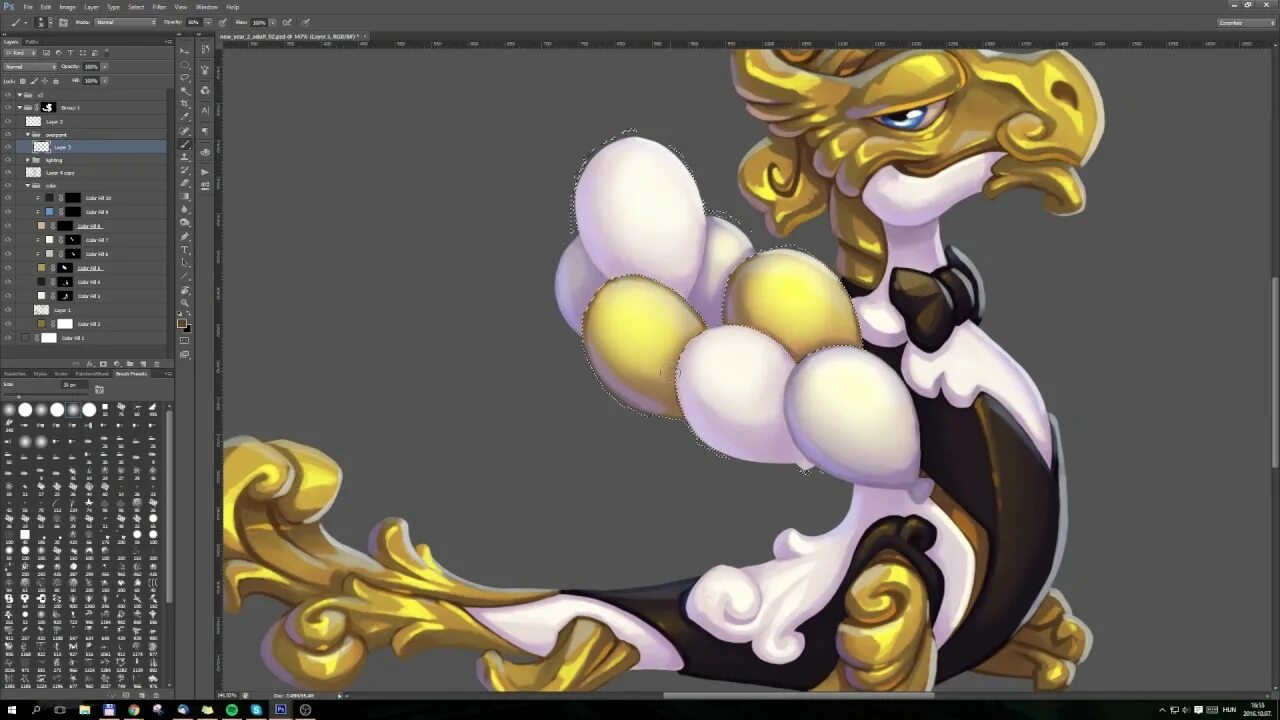Screen dimensions: 1280x720
Task: Click the foreground color swatch
Action: pyautogui.click(x=182, y=323)
